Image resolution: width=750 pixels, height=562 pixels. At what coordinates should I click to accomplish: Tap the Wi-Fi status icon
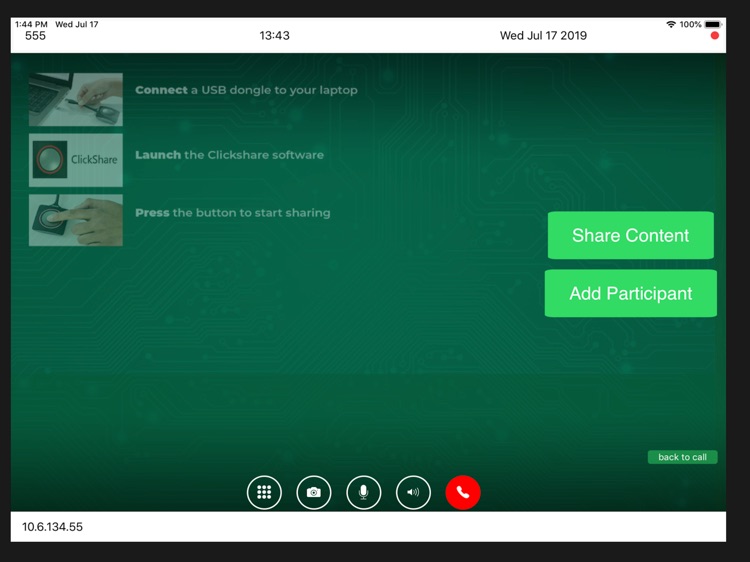[671, 24]
